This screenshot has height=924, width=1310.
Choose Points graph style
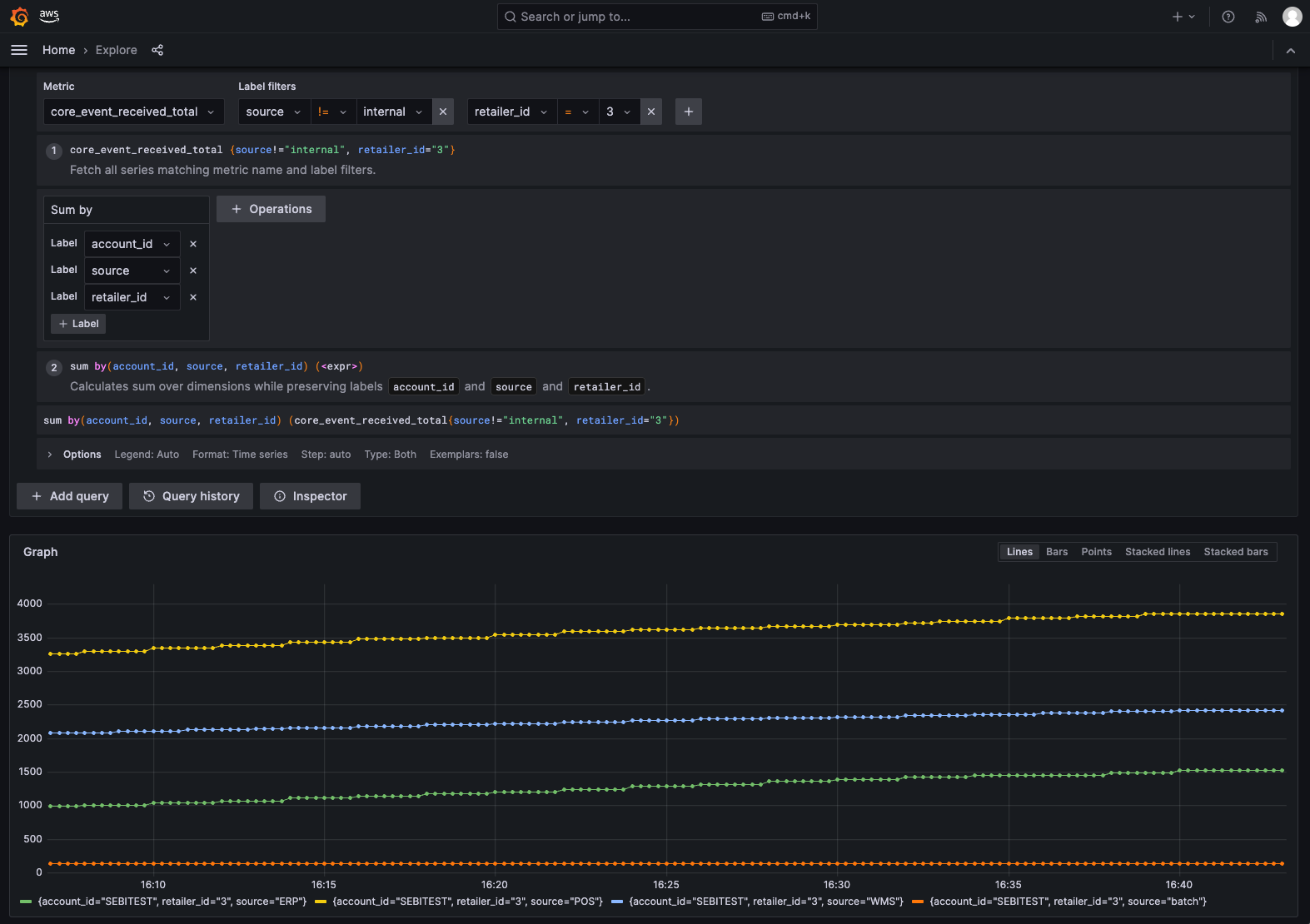[x=1096, y=552]
